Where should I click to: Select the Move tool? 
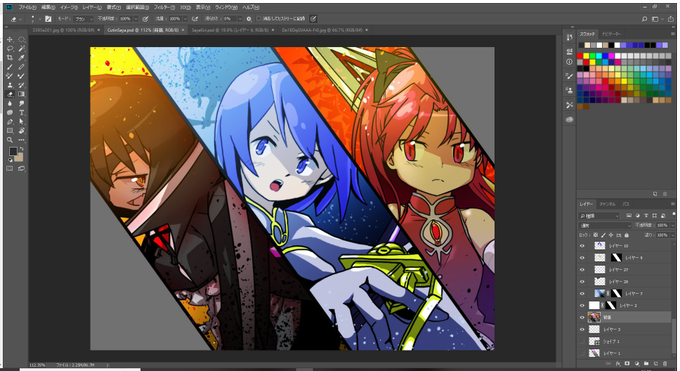pos(10,39)
